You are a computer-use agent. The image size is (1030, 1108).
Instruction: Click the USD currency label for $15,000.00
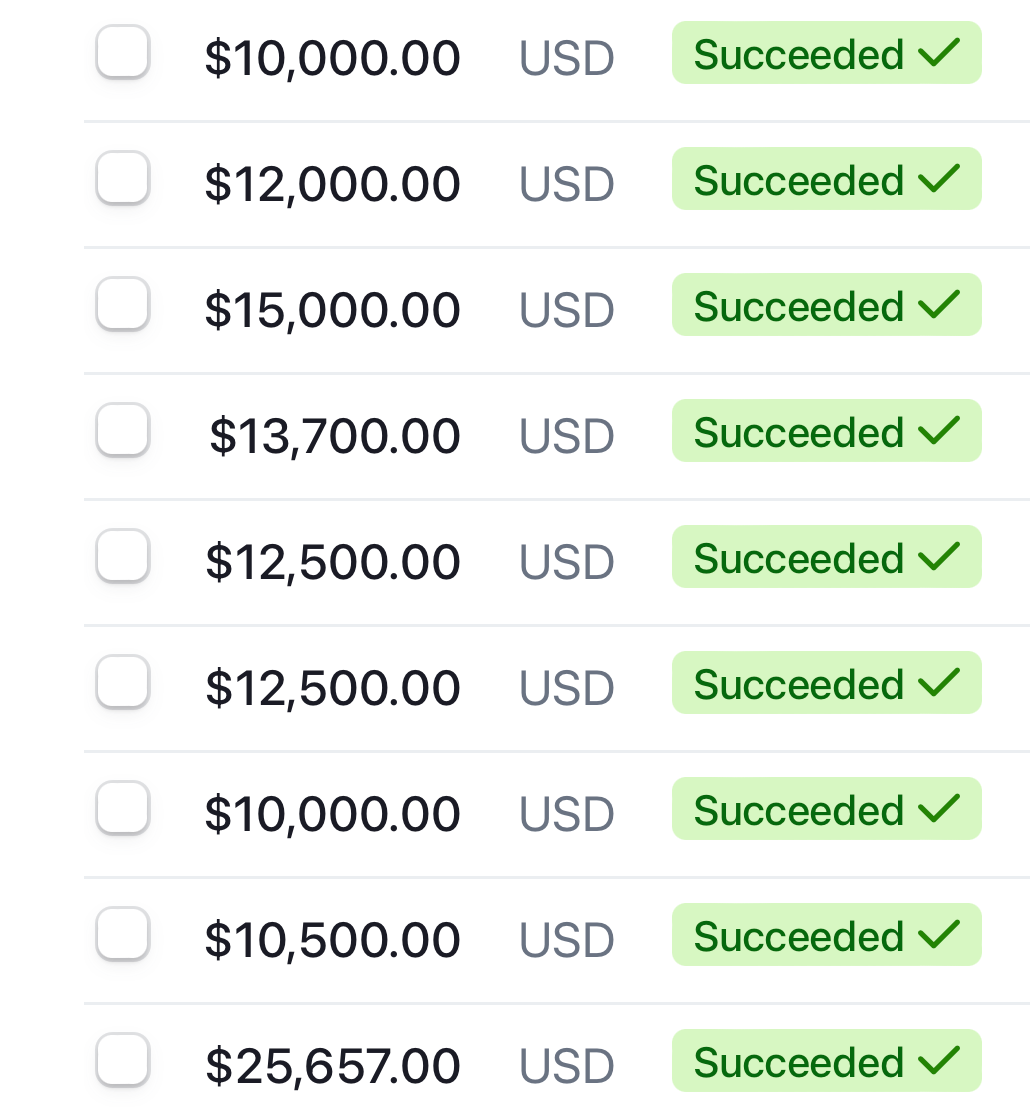566,310
